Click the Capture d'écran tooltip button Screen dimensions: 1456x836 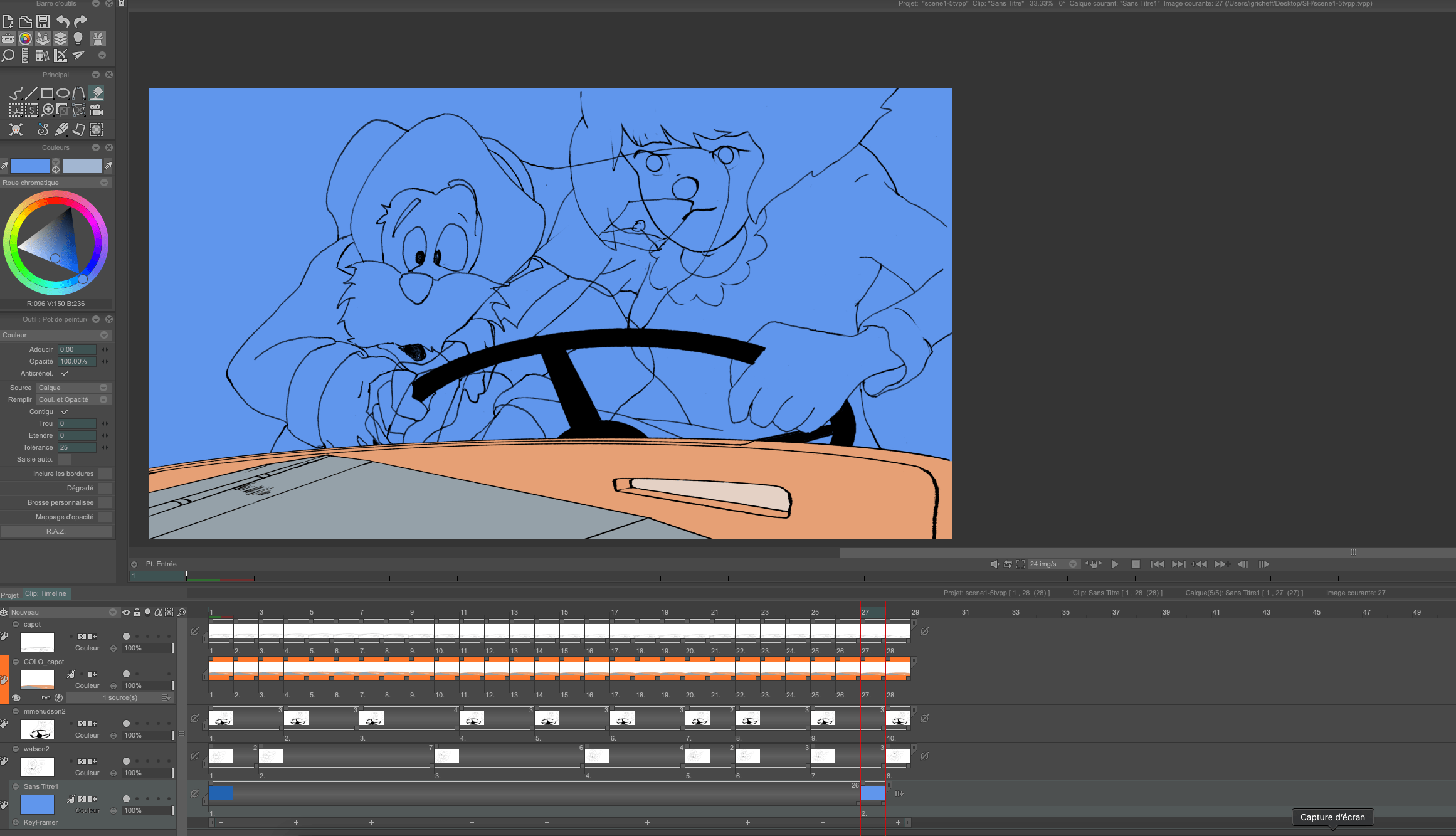click(x=1332, y=818)
